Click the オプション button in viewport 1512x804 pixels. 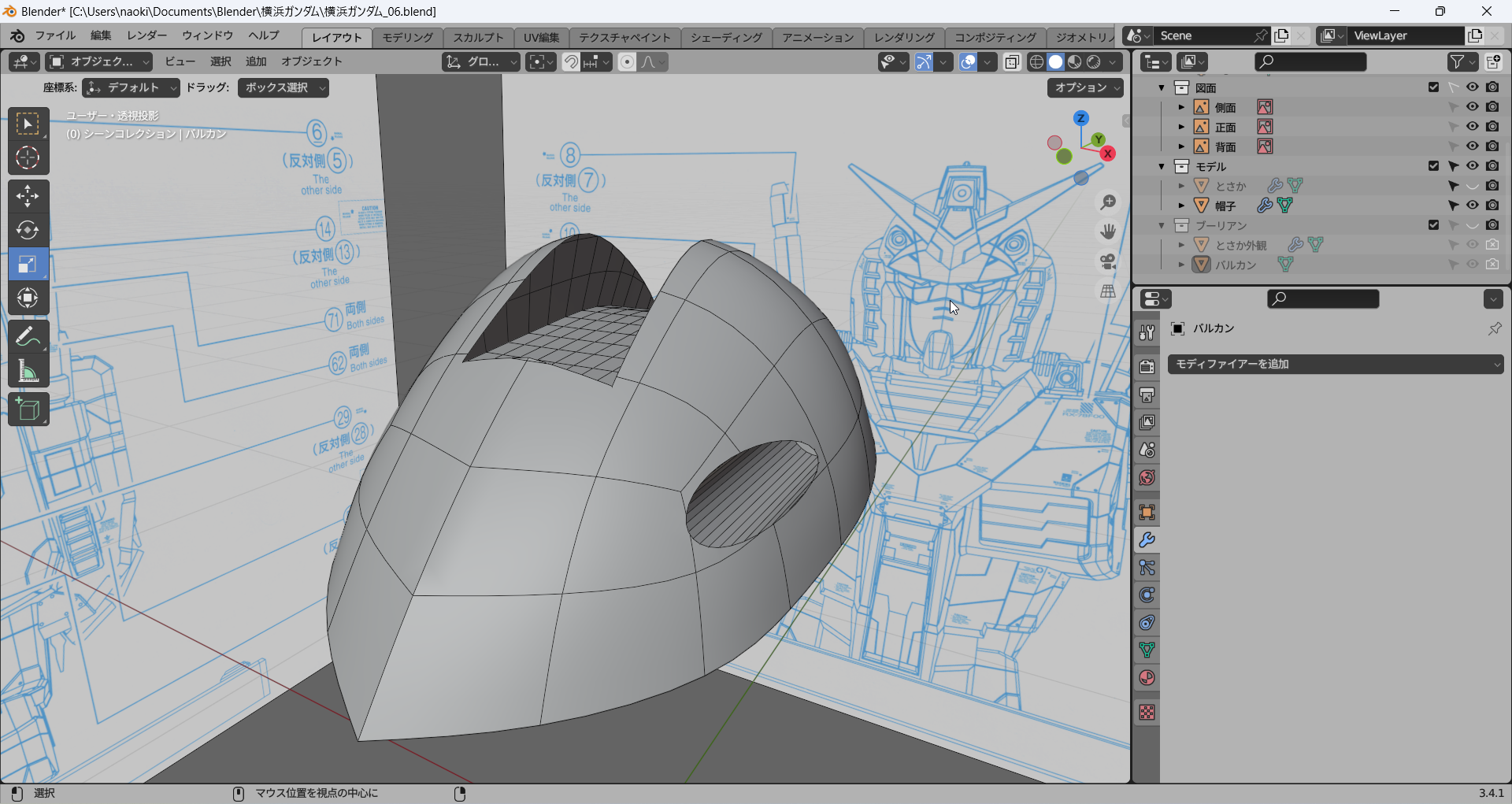[x=1084, y=87]
